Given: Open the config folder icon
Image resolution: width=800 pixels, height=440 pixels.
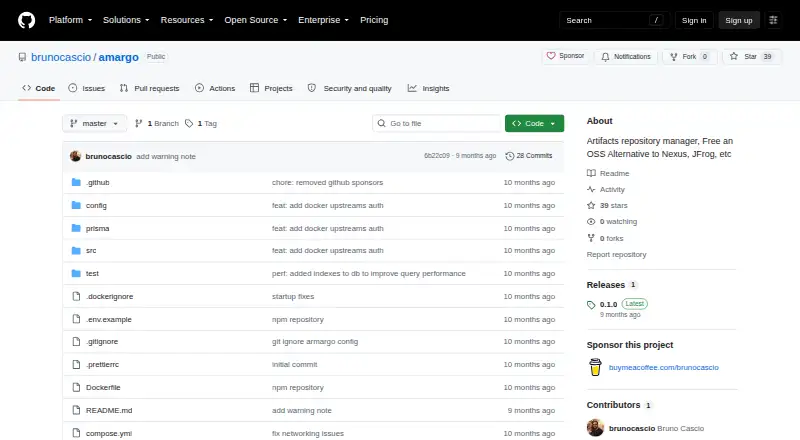Looking at the screenshot, I should [76, 205].
